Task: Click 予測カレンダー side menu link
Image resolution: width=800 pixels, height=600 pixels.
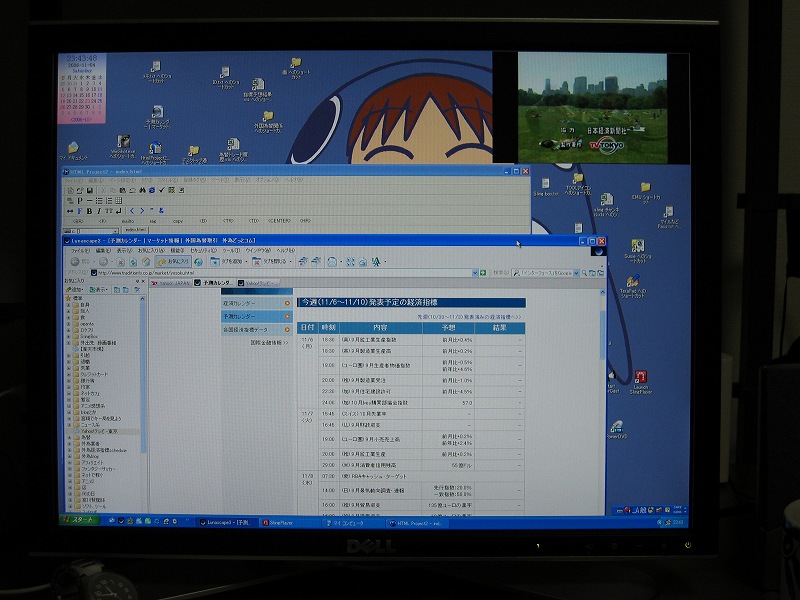Action: (256, 316)
